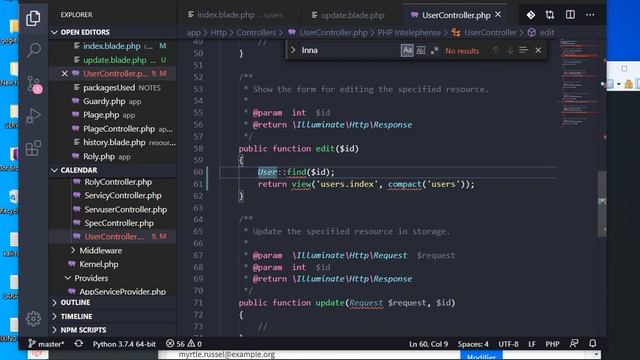Change language mode PHP in status bar

click(552, 344)
